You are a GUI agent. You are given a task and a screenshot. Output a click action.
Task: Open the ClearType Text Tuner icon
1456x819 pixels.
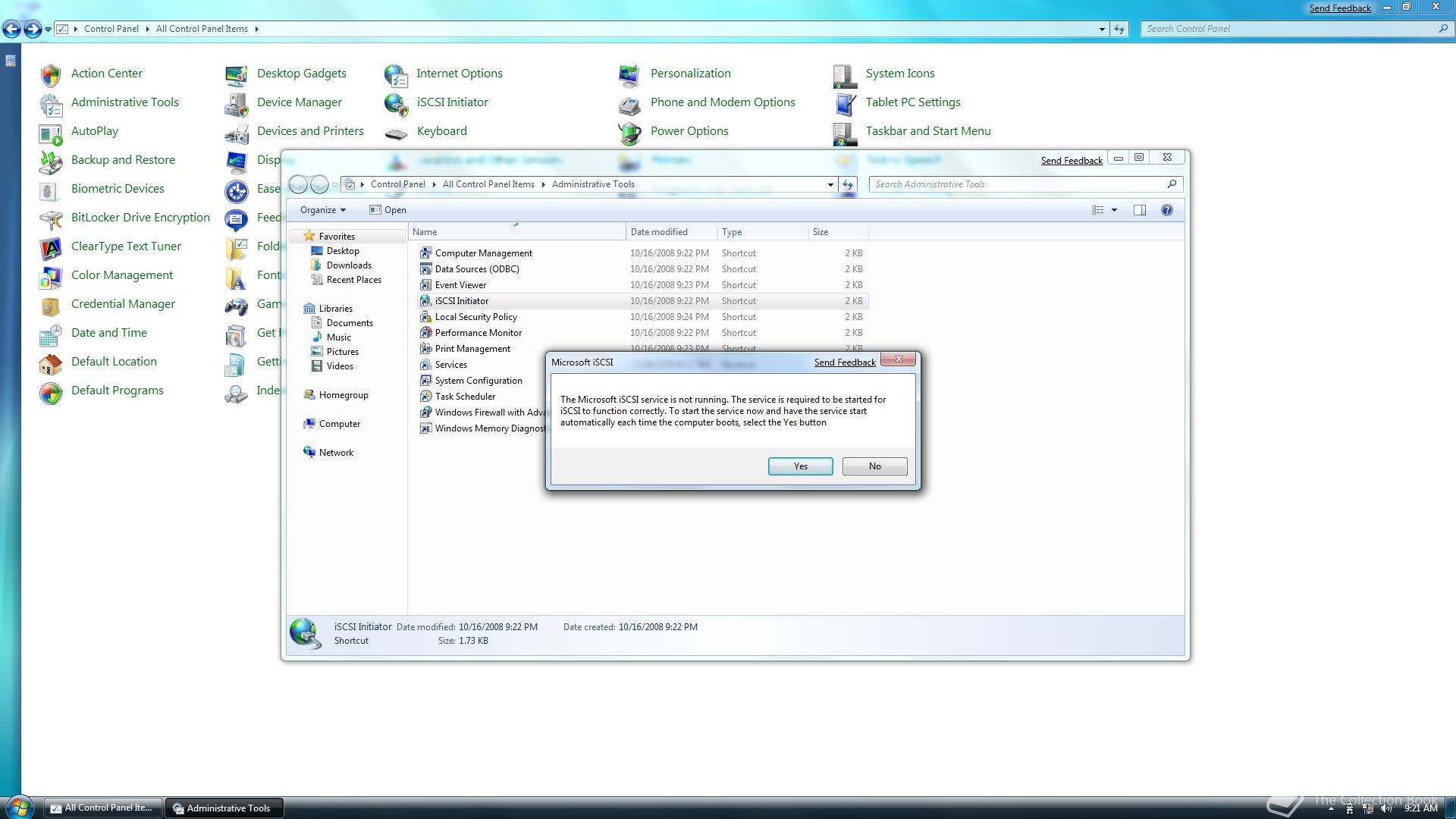pyautogui.click(x=50, y=247)
